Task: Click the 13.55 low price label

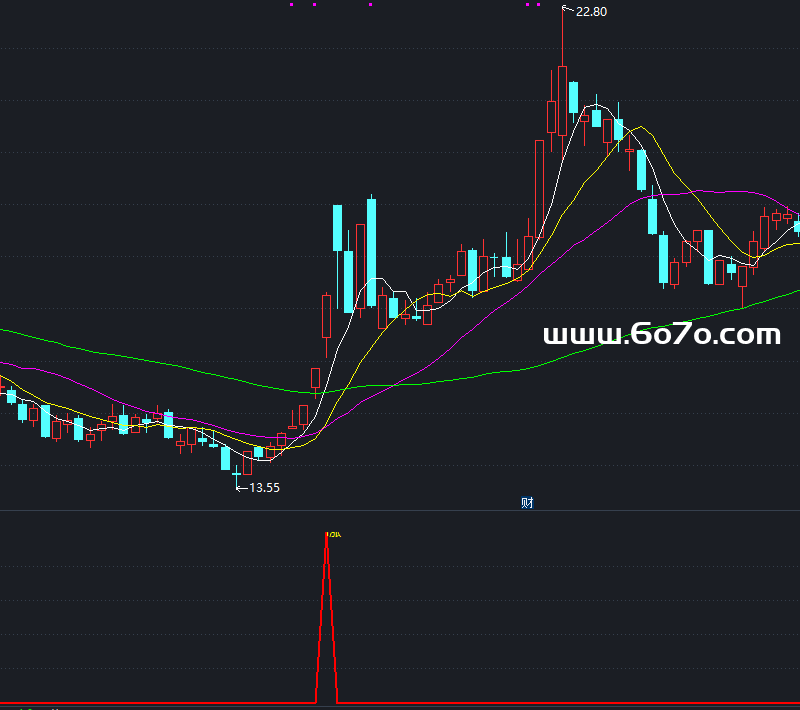Action: click(x=264, y=488)
